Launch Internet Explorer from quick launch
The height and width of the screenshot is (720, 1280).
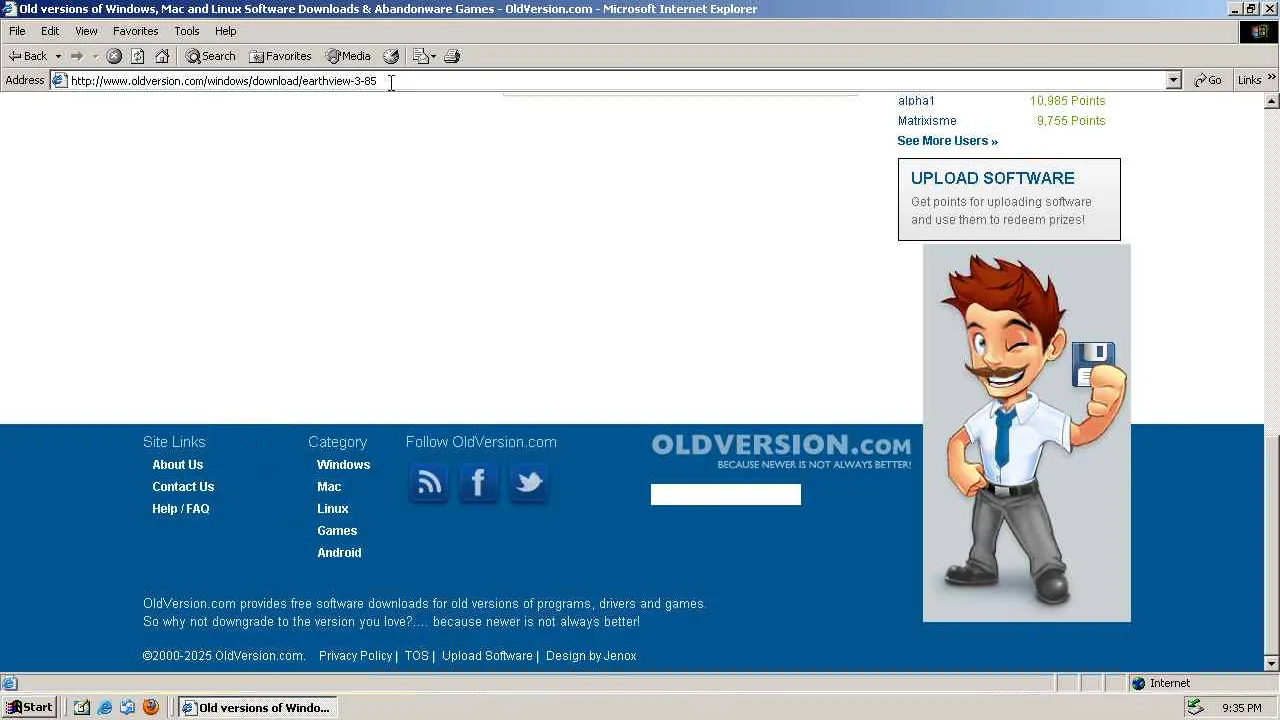pos(104,707)
